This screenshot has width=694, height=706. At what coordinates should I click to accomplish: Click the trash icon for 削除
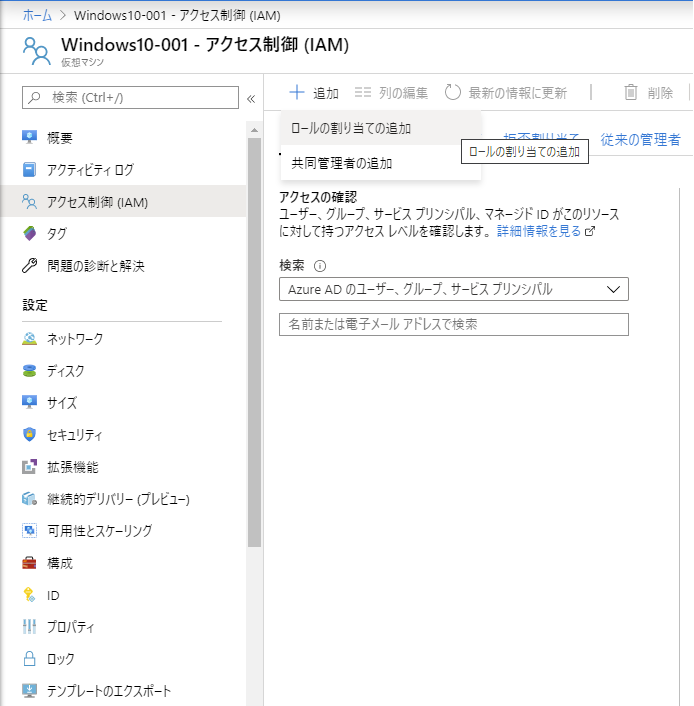631,92
